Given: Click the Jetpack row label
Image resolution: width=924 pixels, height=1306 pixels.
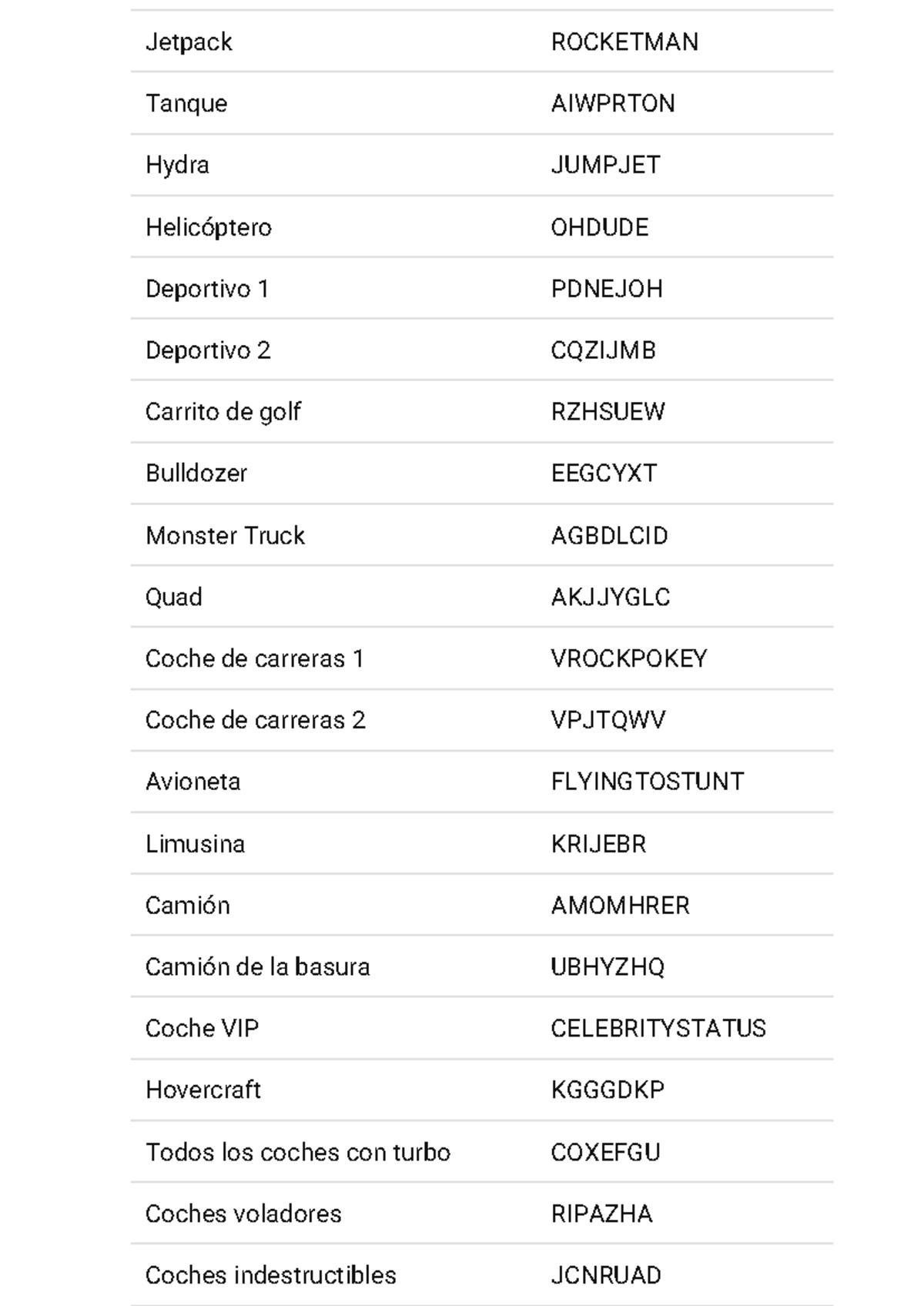Looking at the screenshot, I should coord(189,42).
